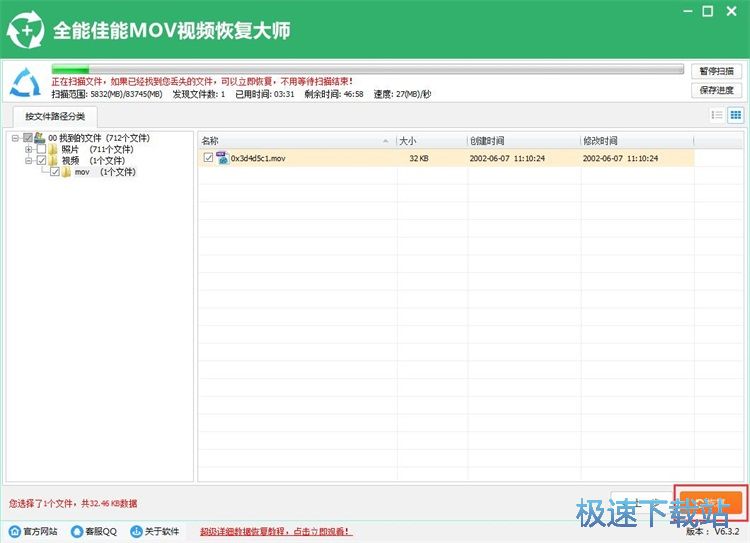
Task: Sort by the 名称 column header
Action: 297,141
